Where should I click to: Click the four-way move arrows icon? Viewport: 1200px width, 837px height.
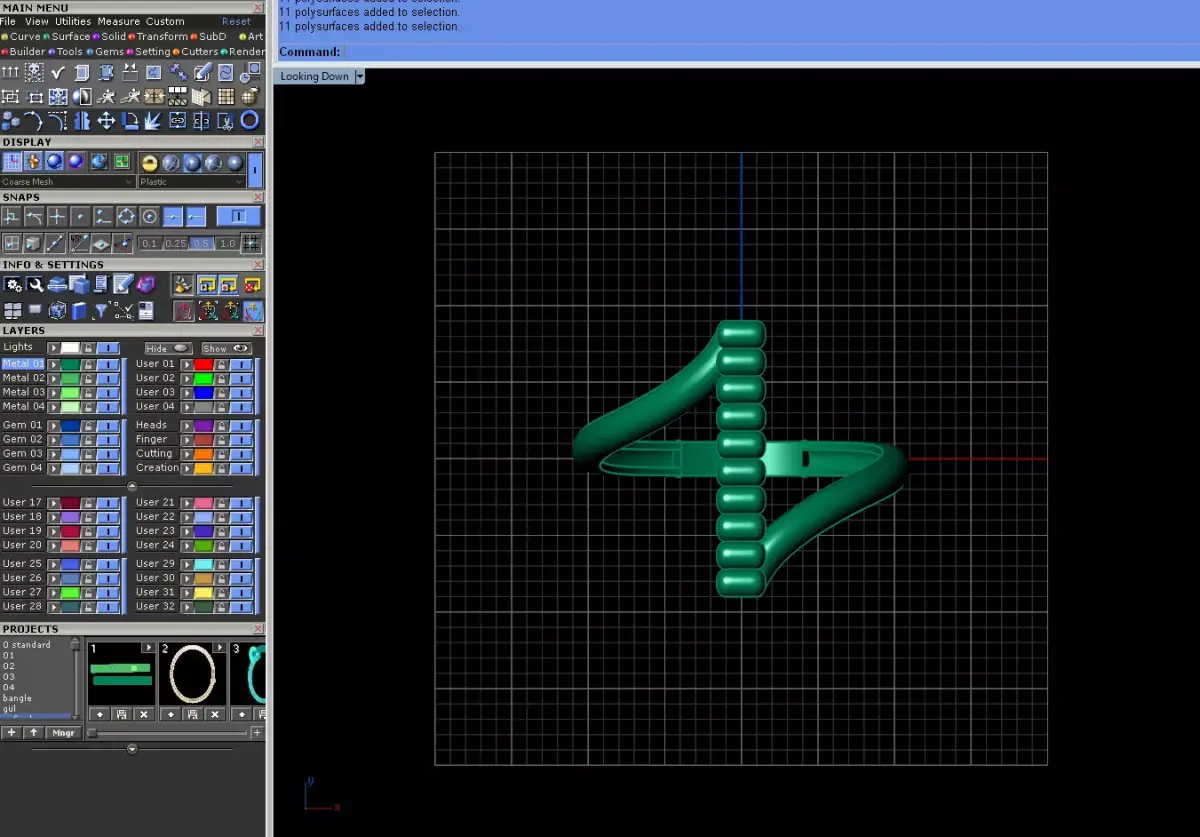pyautogui.click(x=106, y=121)
